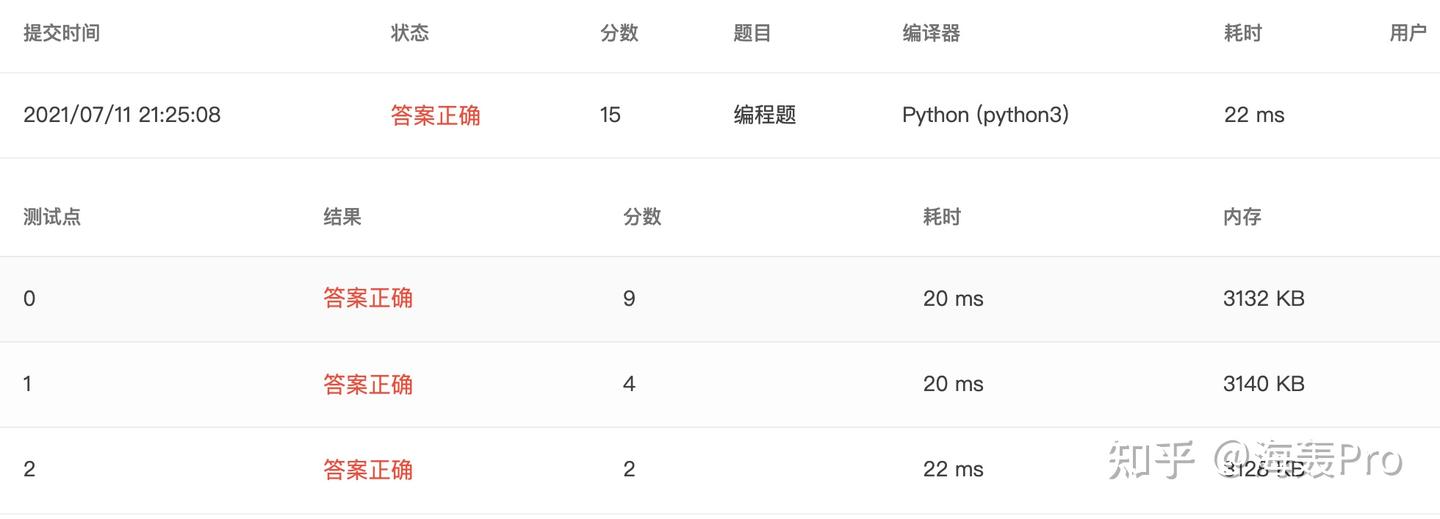Click the 结果 column header
The width and height of the screenshot is (1440, 519).
coord(342,217)
